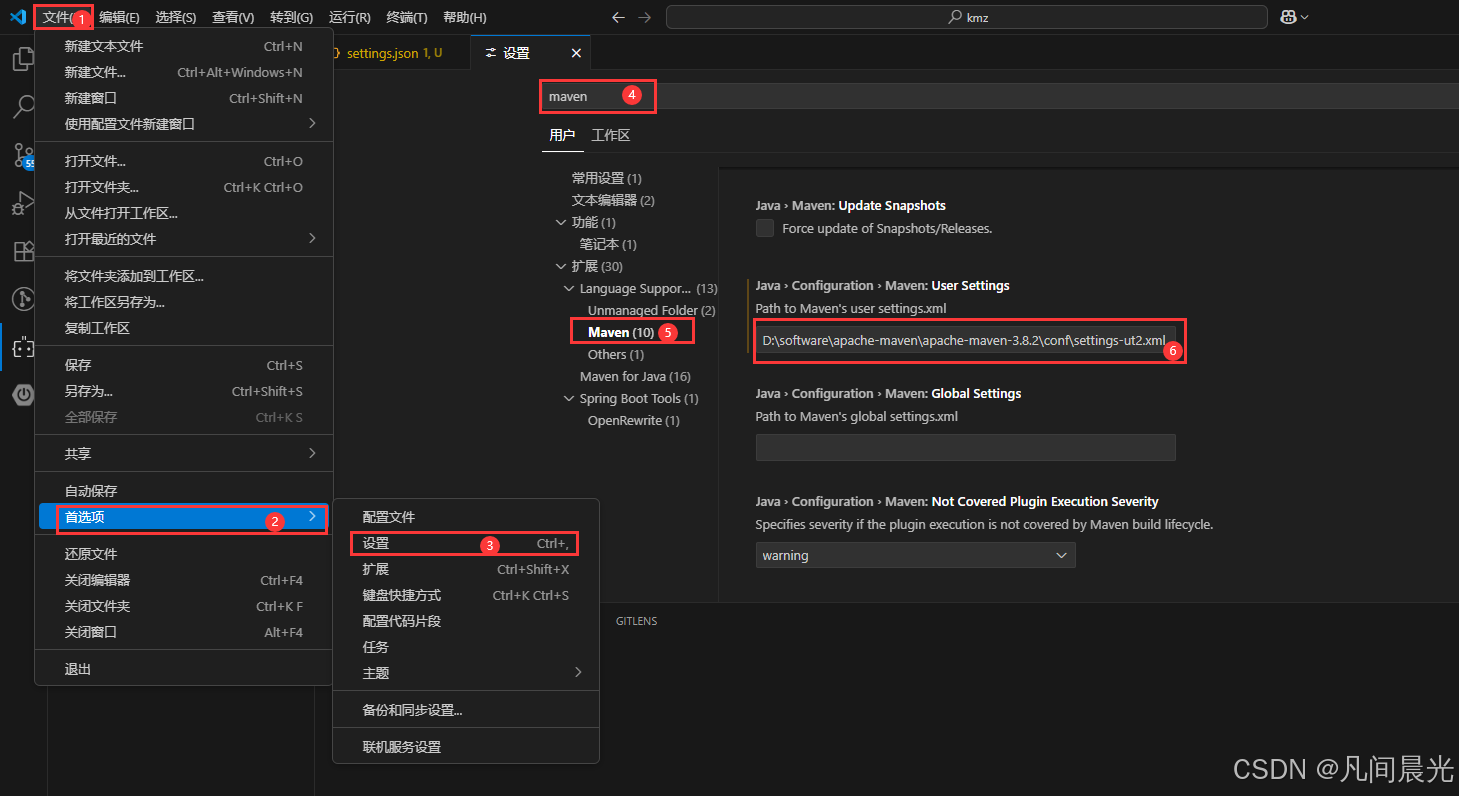Viewport: 1459px width, 796px height.
Task: Open the Explorer view in activity bar
Action: [x=23, y=59]
